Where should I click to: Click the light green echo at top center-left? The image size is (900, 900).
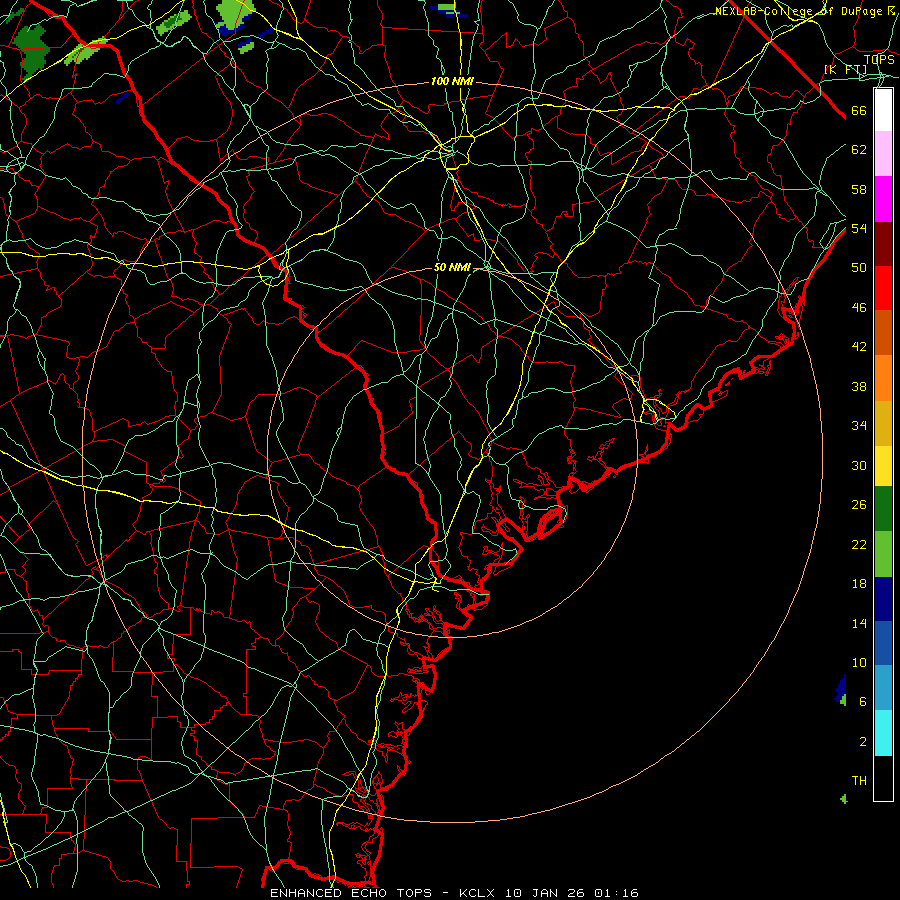coord(235,13)
